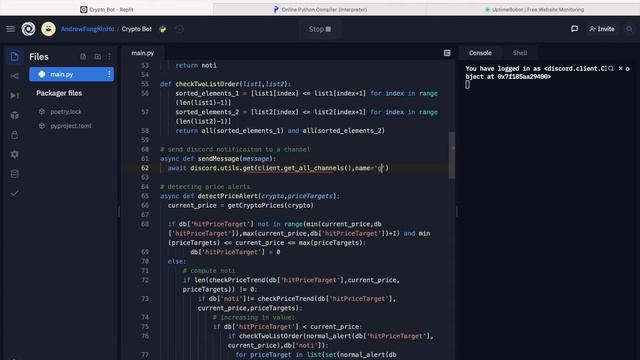
Task: Open the Debugger sidebar icon
Action: 14,95
